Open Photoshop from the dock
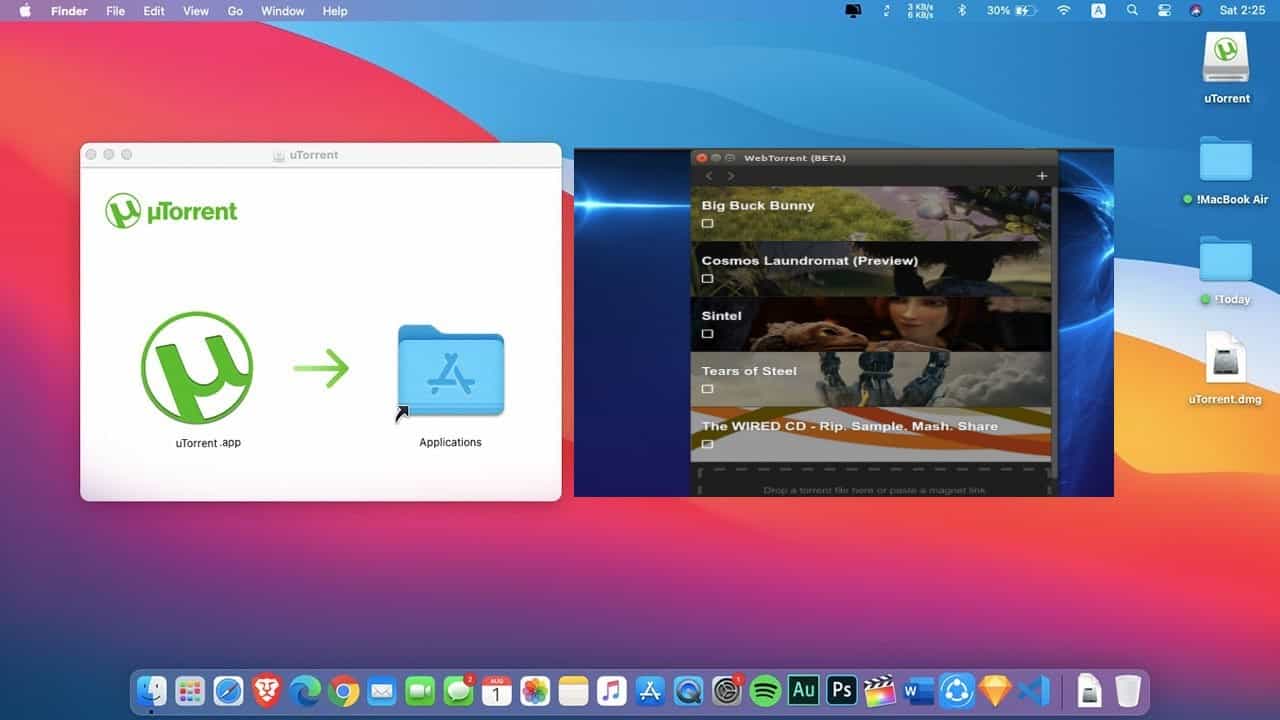 coord(842,691)
